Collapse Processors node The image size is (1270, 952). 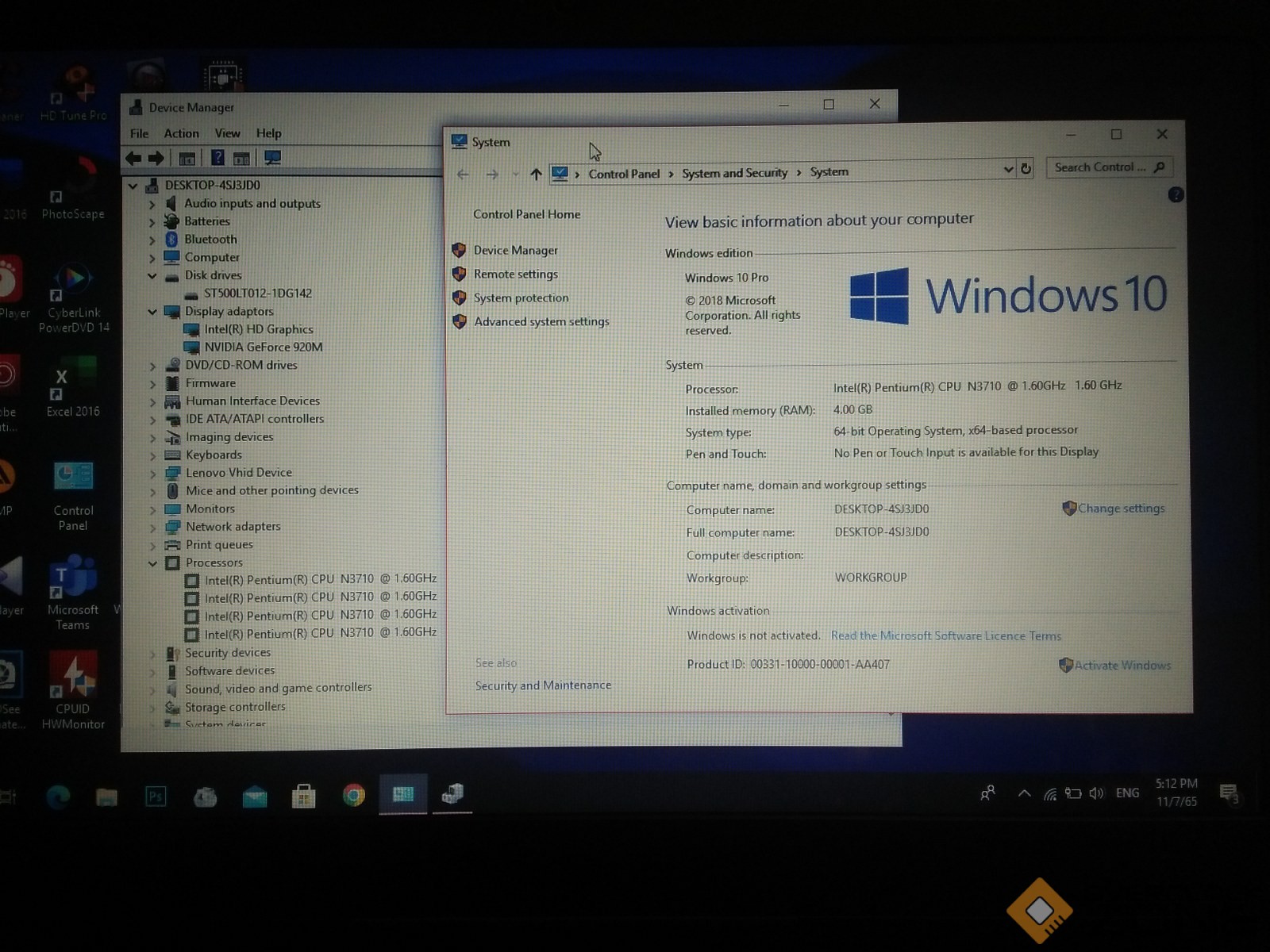[x=152, y=563]
